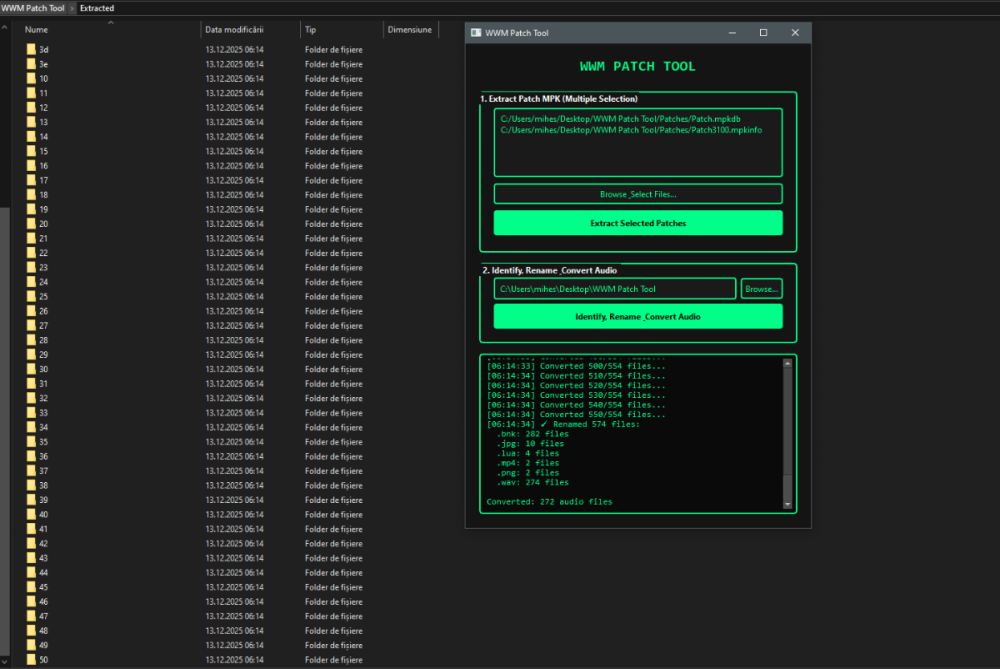The height and width of the screenshot is (669, 1000).
Task: Click the Browse button beside path field
Action: tap(761, 289)
